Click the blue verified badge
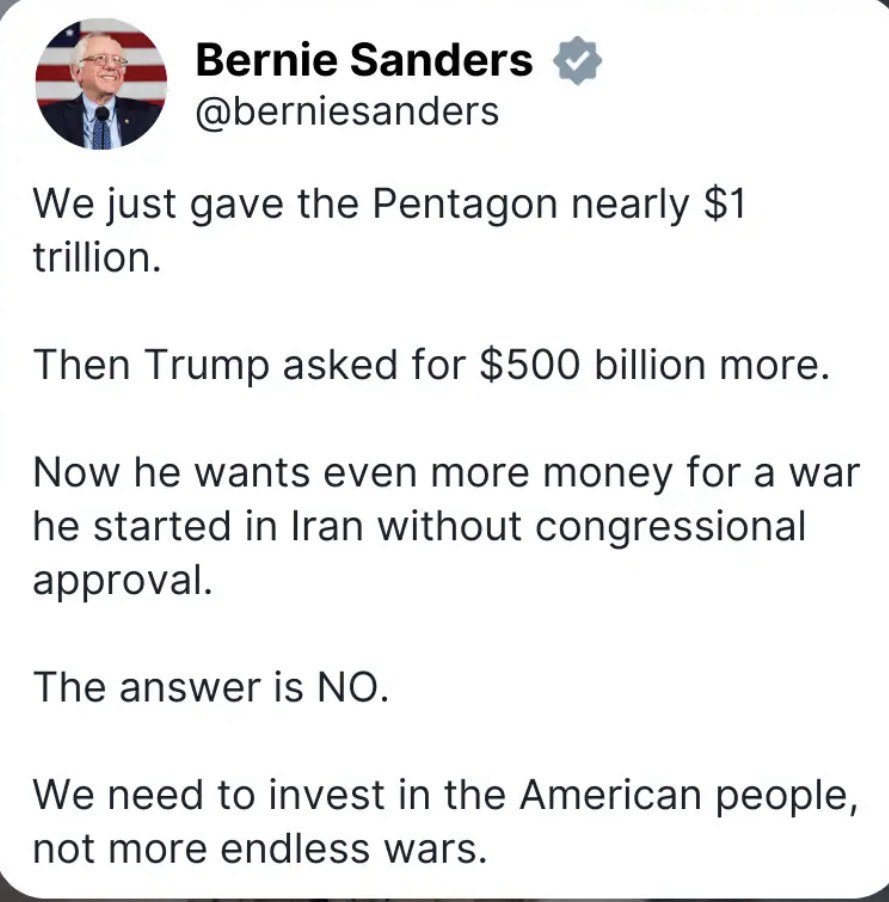889x902 pixels. (x=578, y=62)
